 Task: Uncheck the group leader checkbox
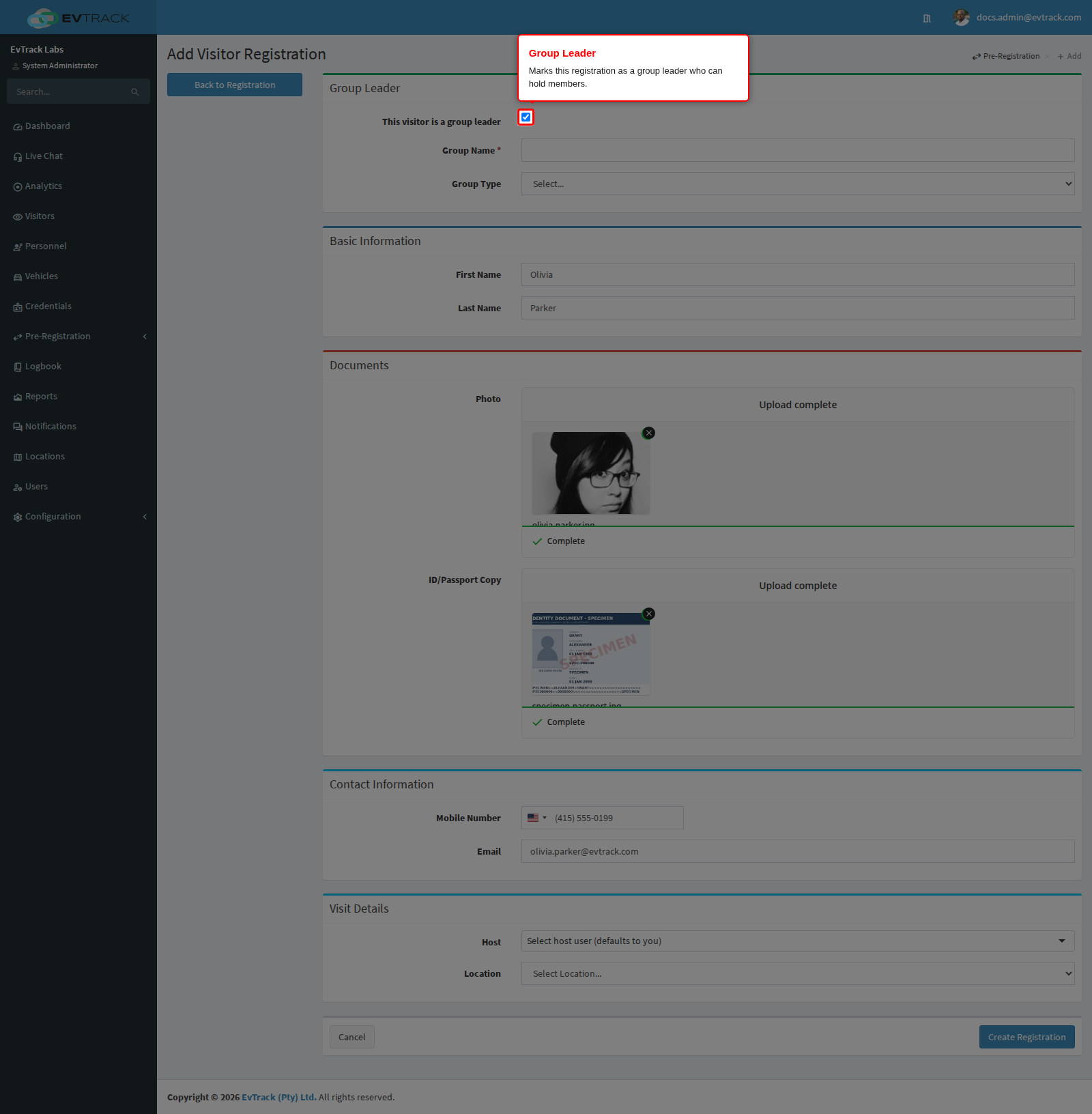point(526,117)
